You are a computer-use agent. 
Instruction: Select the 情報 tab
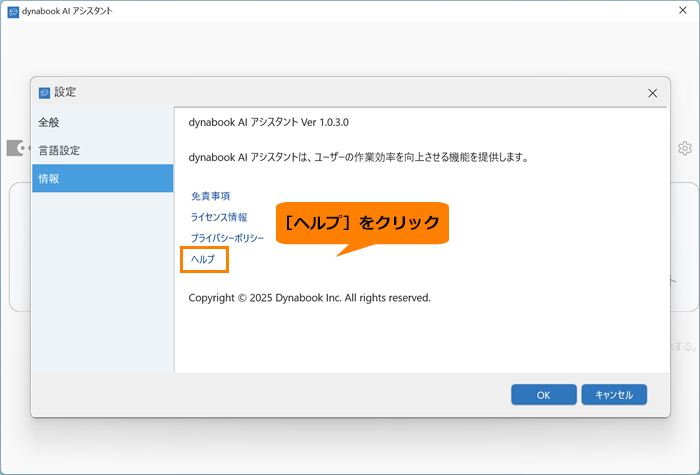103,179
